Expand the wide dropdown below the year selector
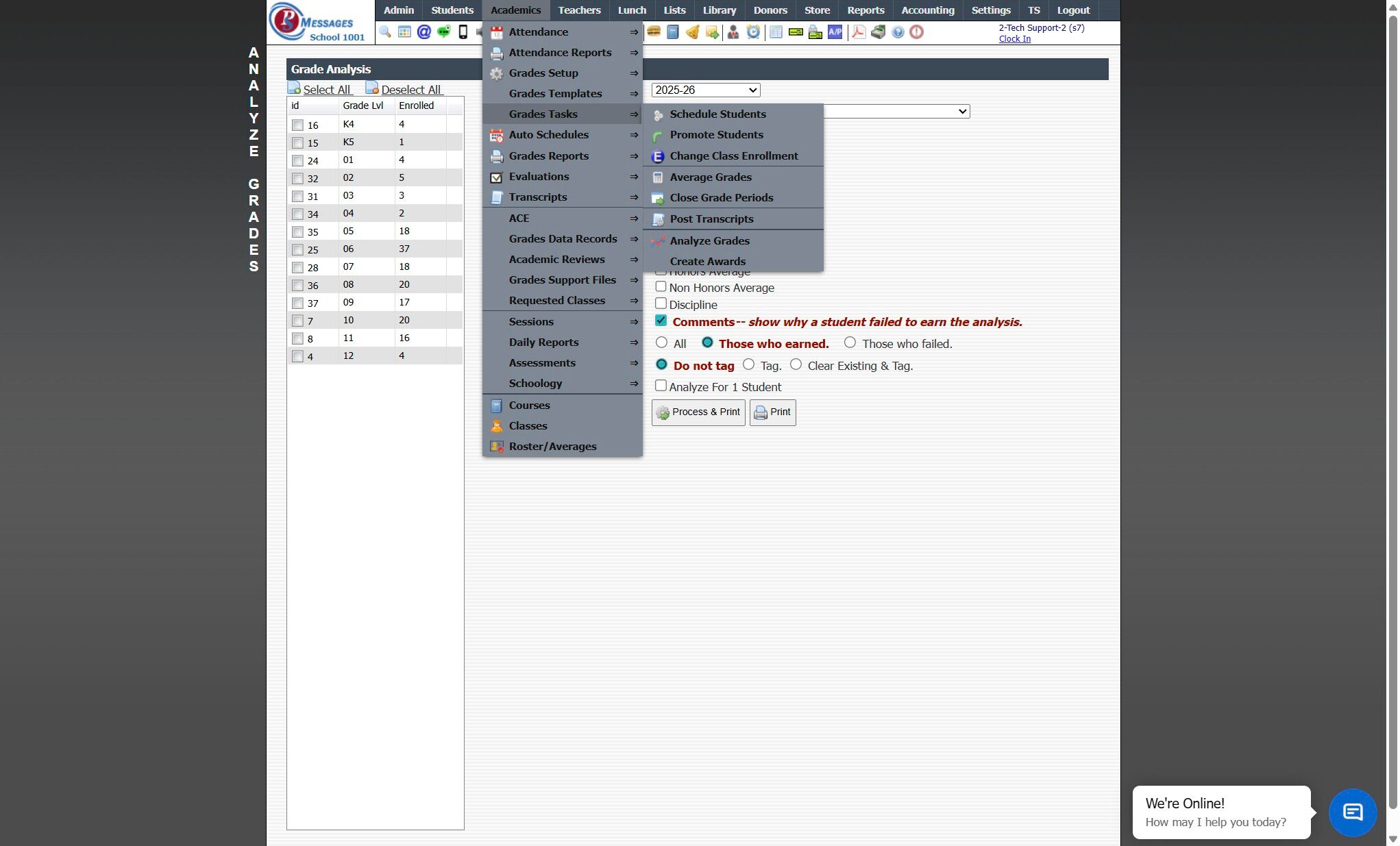Image resolution: width=1400 pixels, height=846 pixels. click(896, 112)
